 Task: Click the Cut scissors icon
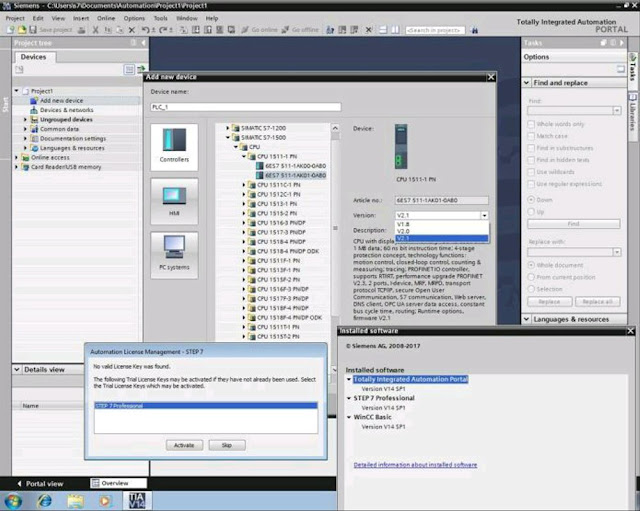[x=96, y=30]
